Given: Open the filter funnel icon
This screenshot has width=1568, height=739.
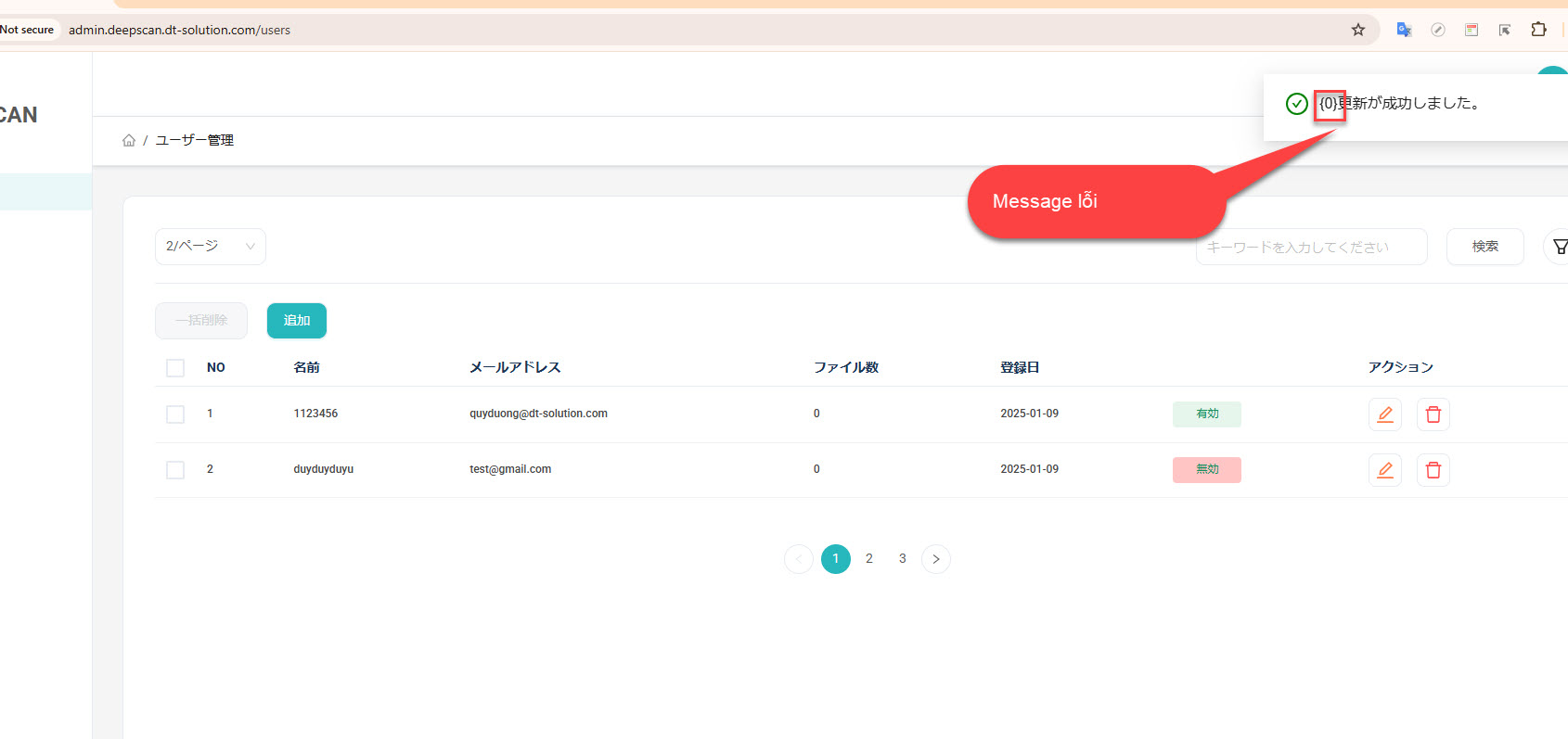Looking at the screenshot, I should pos(1559,247).
